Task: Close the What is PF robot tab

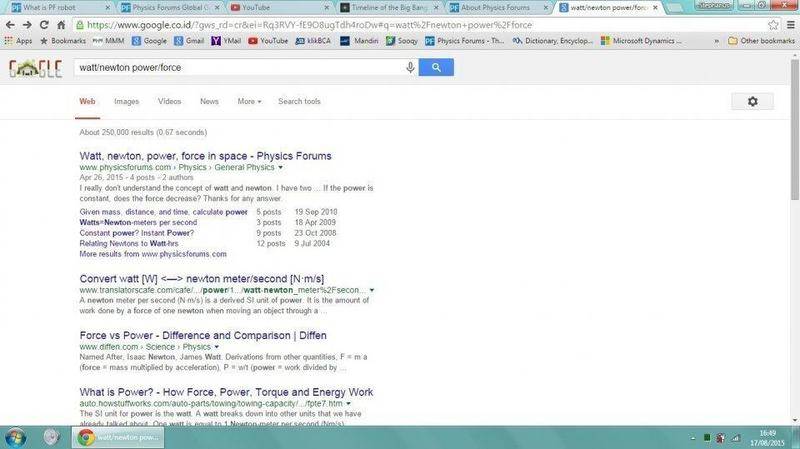Action: (108, 8)
